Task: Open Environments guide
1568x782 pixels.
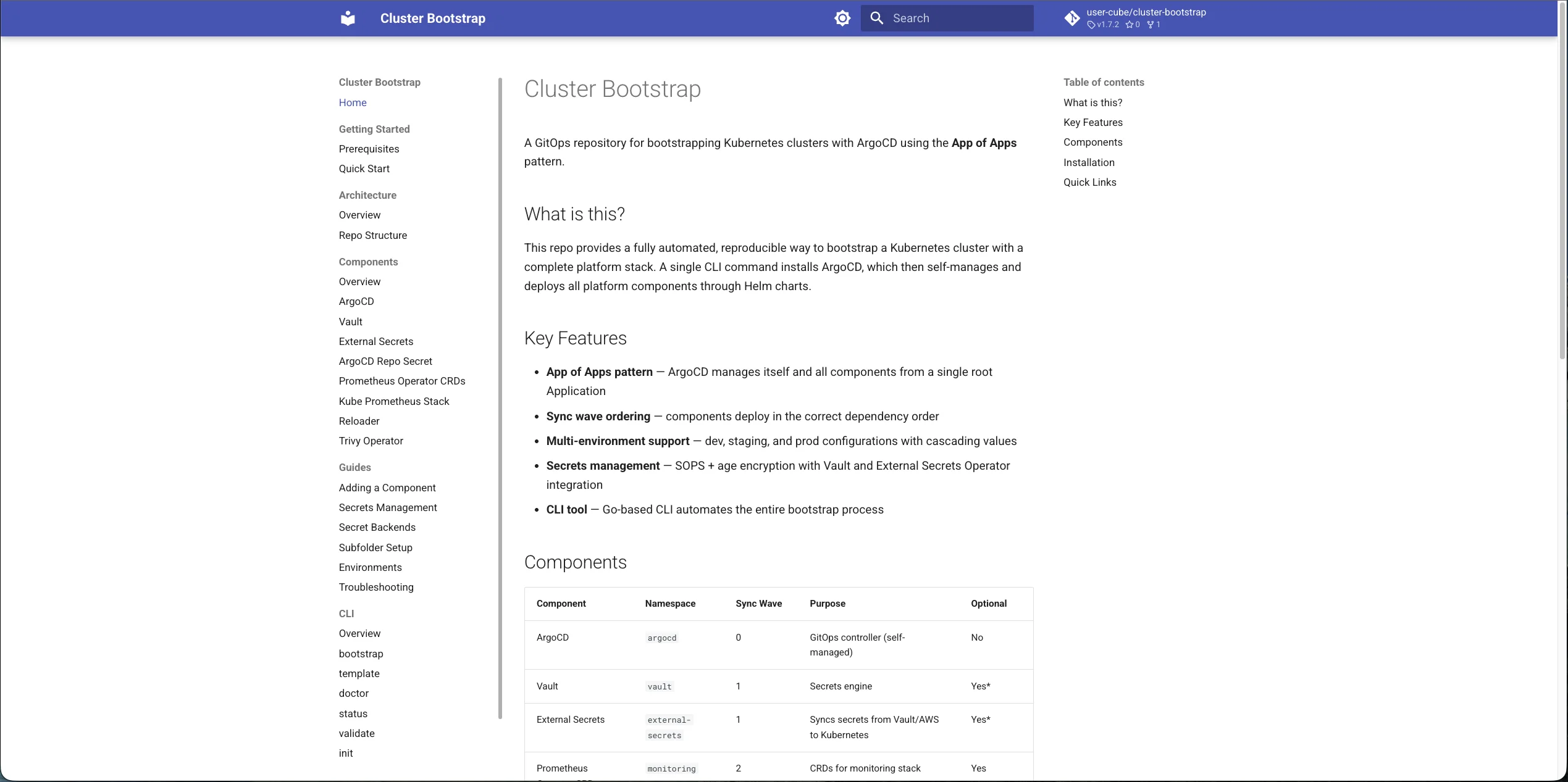Action: pos(370,567)
